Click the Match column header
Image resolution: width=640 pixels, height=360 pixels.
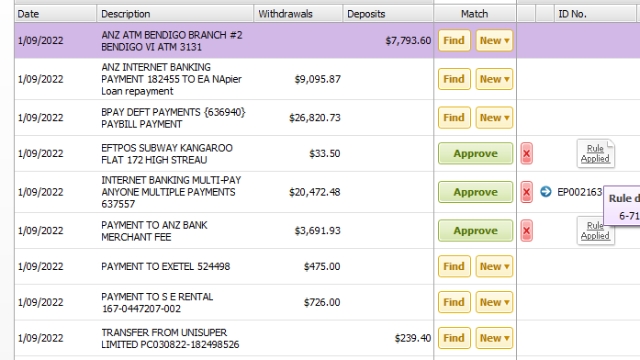tap(475, 14)
